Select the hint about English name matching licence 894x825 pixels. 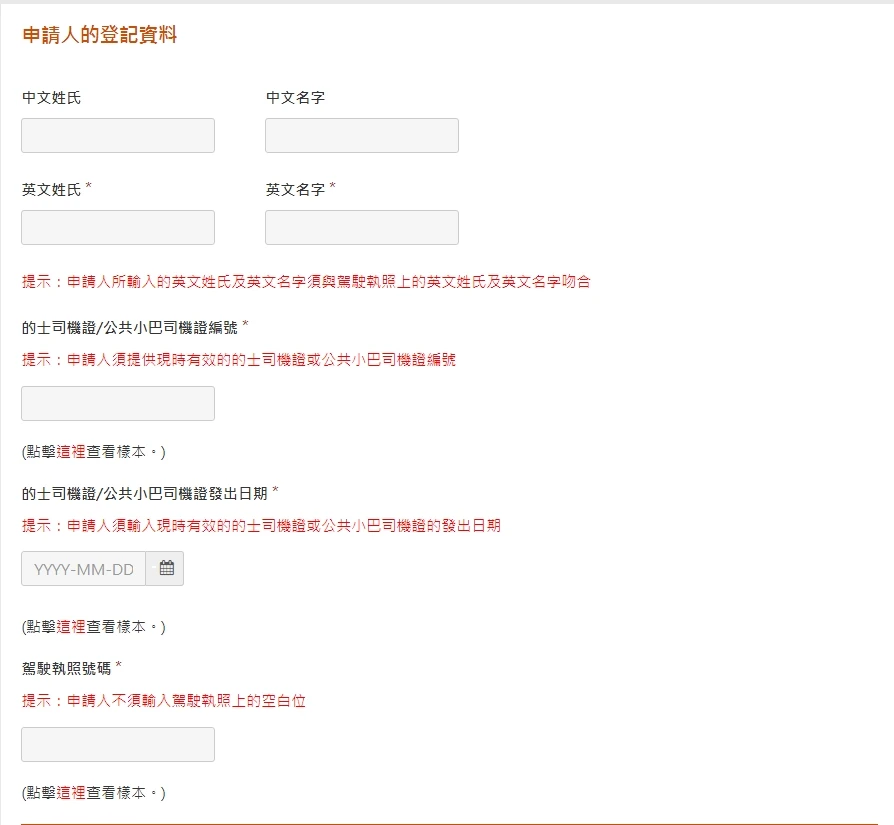point(306,282)
